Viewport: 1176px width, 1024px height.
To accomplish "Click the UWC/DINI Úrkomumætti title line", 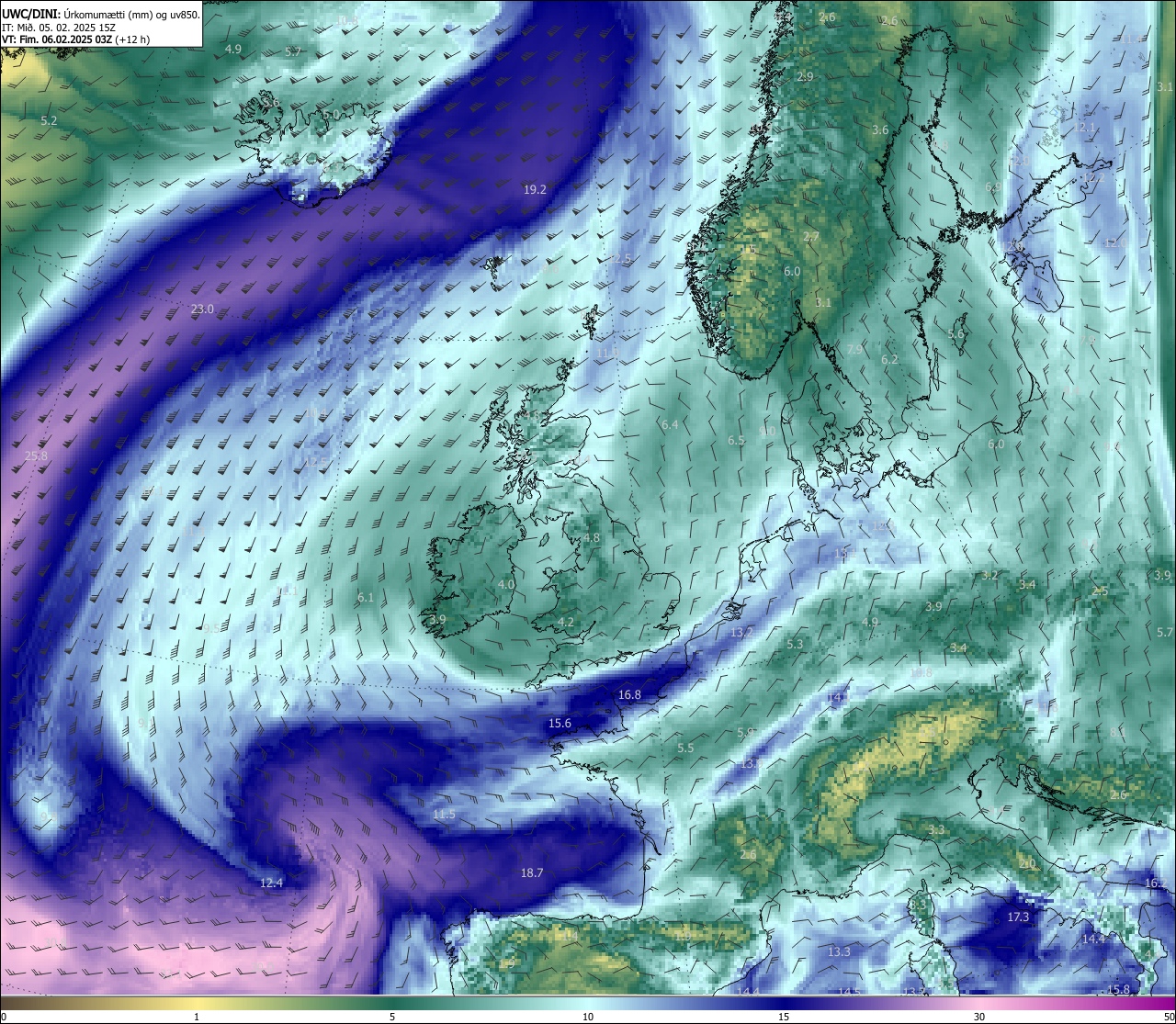I will pyautogui.click(x=101, y=15).
